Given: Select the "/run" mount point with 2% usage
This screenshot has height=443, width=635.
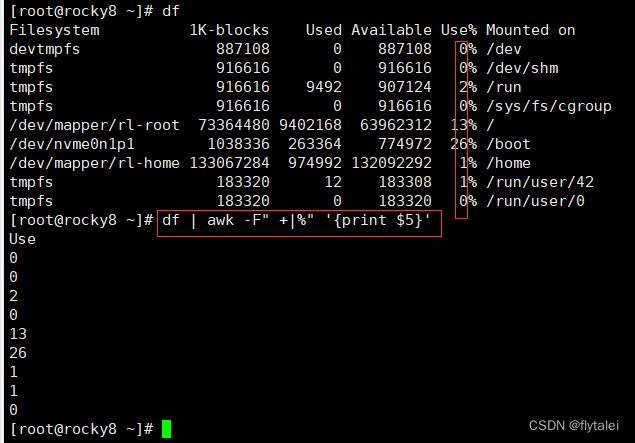Looking at the screenshot, I should pyautogui.click(x=503, y=87).
